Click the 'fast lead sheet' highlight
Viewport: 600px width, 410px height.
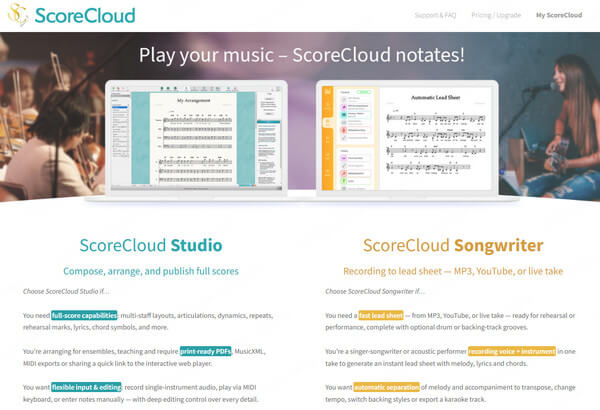pos(381,315)
